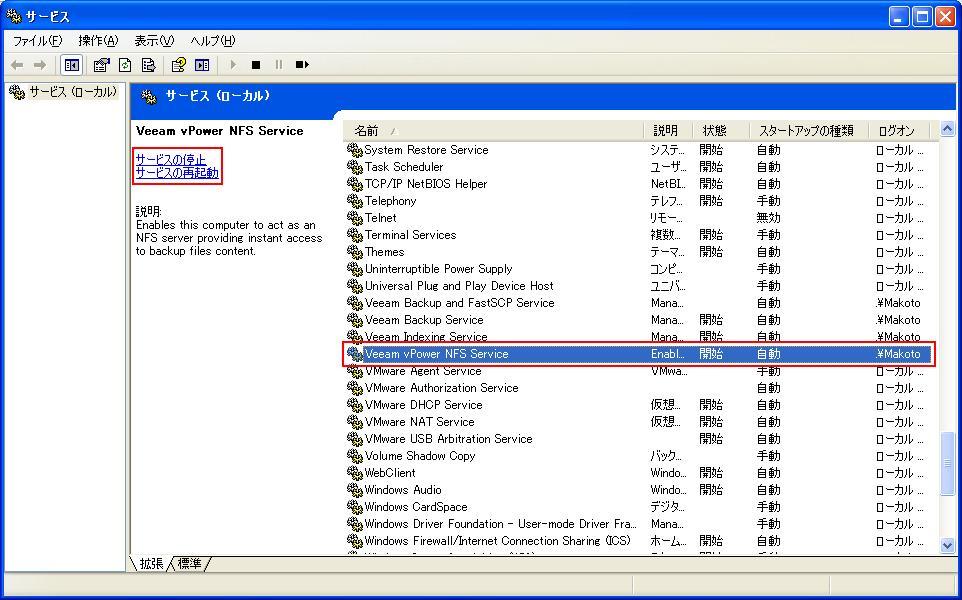
Task: Toggle the console tree show/hide icon
Action: click(x=72, y=64)
